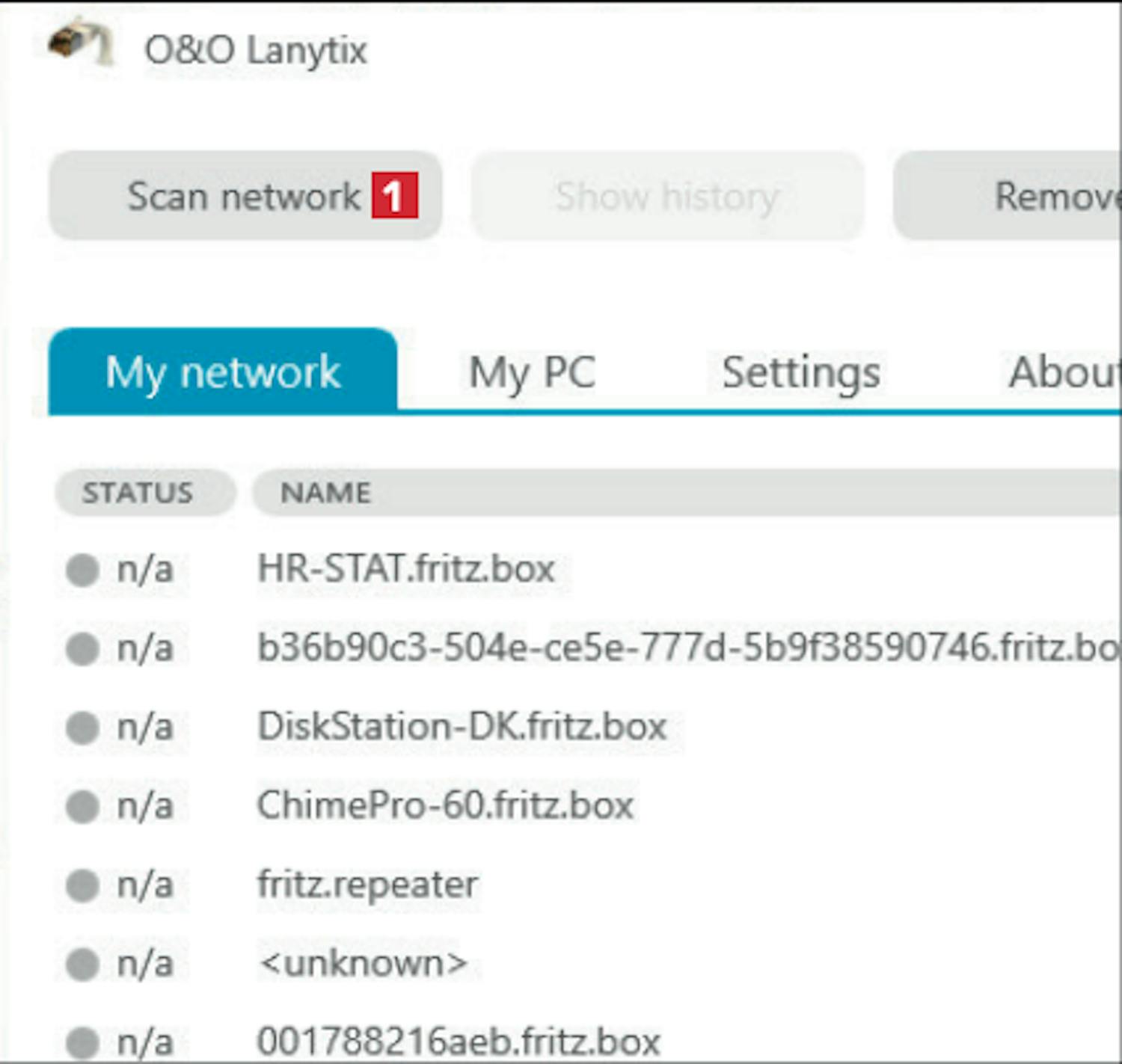Screen dimensions: 1122x1064
Task: Click the gray status dot for HR-STAT.fritz.box
Action: click(82, 570)
